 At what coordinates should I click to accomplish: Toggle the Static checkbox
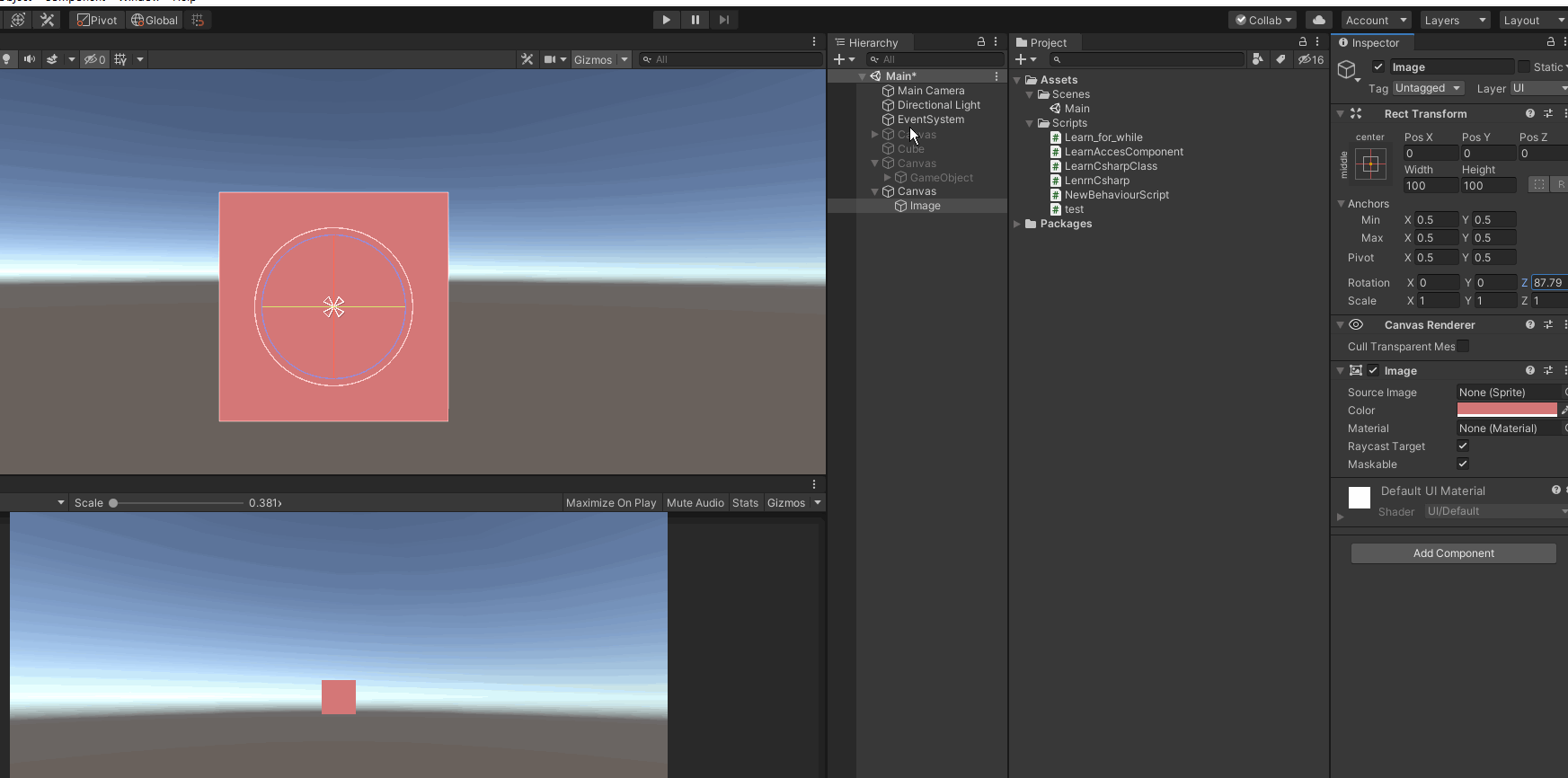pos(1524,66)
